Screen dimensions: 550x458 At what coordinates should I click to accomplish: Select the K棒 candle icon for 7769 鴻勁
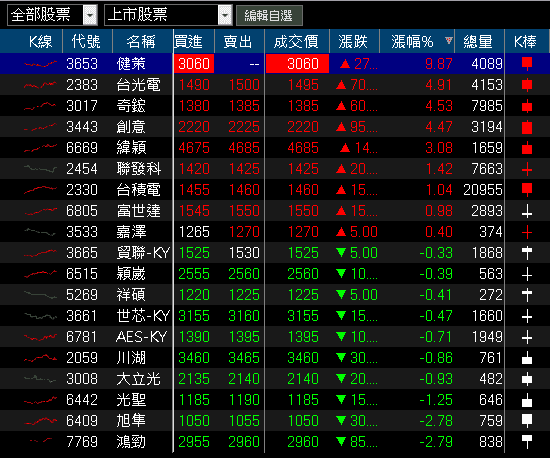pos(527,442)
